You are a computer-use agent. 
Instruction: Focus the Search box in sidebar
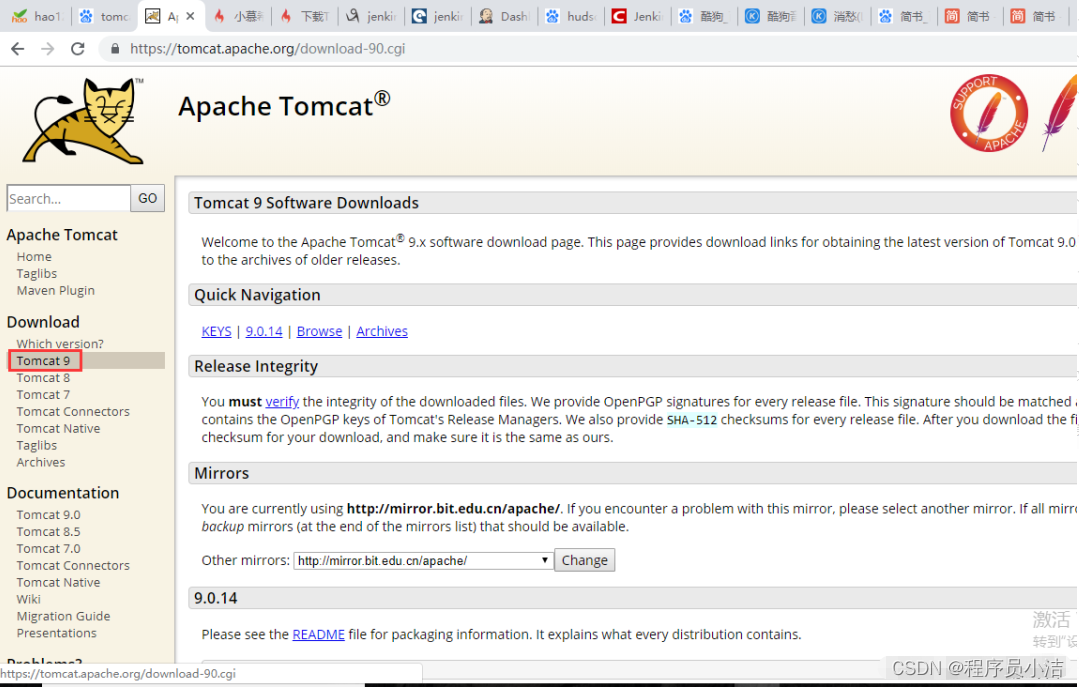click(x=68, y=198)
